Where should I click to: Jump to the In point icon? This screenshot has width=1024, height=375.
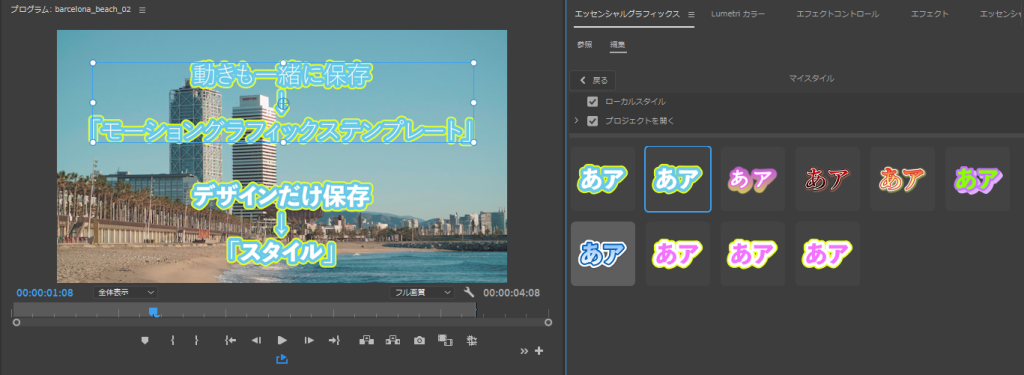coord(230,340)
